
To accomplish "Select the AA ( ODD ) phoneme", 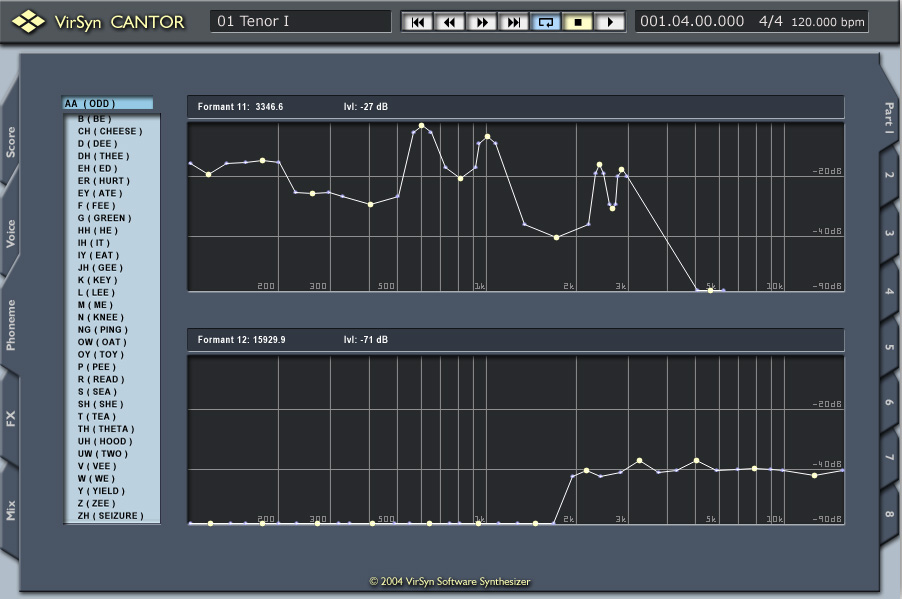I will click(x=108, y=104).
